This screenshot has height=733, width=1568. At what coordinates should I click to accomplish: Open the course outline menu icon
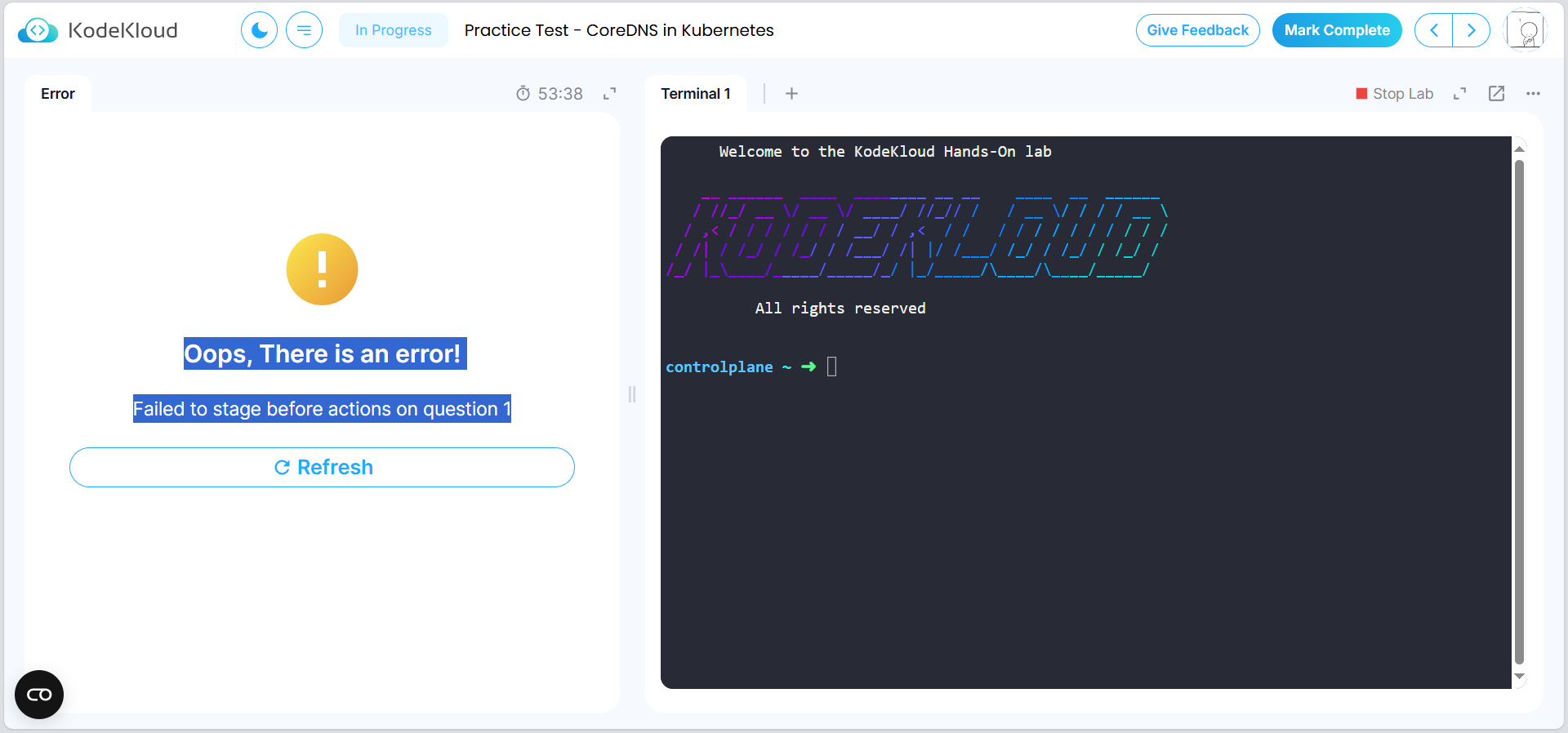[304, 30]
